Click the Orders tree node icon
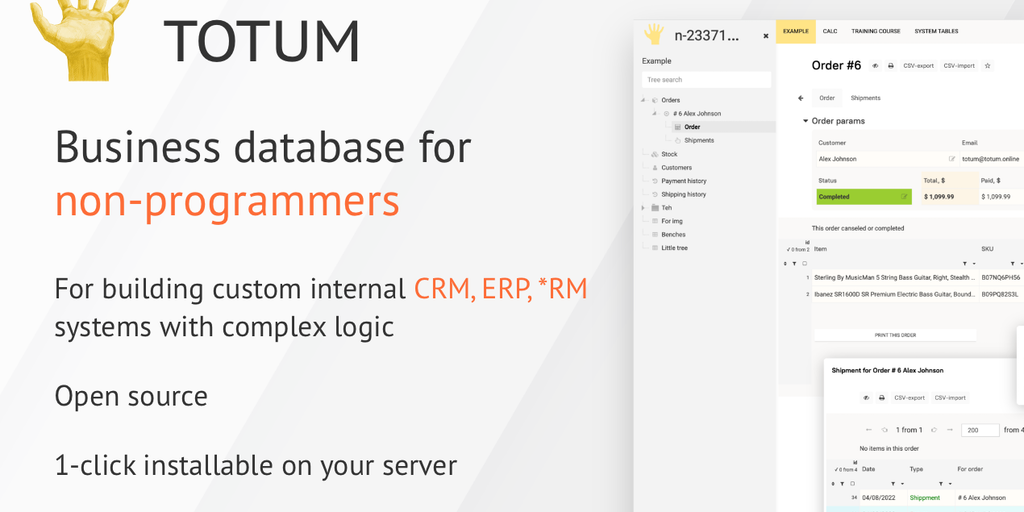Viewport: 1024px width, 512px height. coord(655,100)
